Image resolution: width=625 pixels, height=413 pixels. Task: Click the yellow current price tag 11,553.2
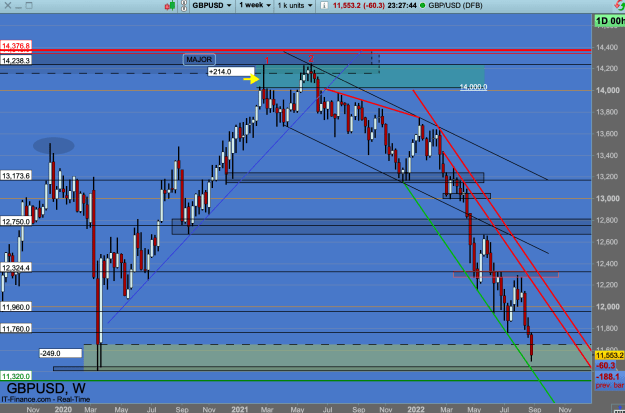(x=609, y=355)
